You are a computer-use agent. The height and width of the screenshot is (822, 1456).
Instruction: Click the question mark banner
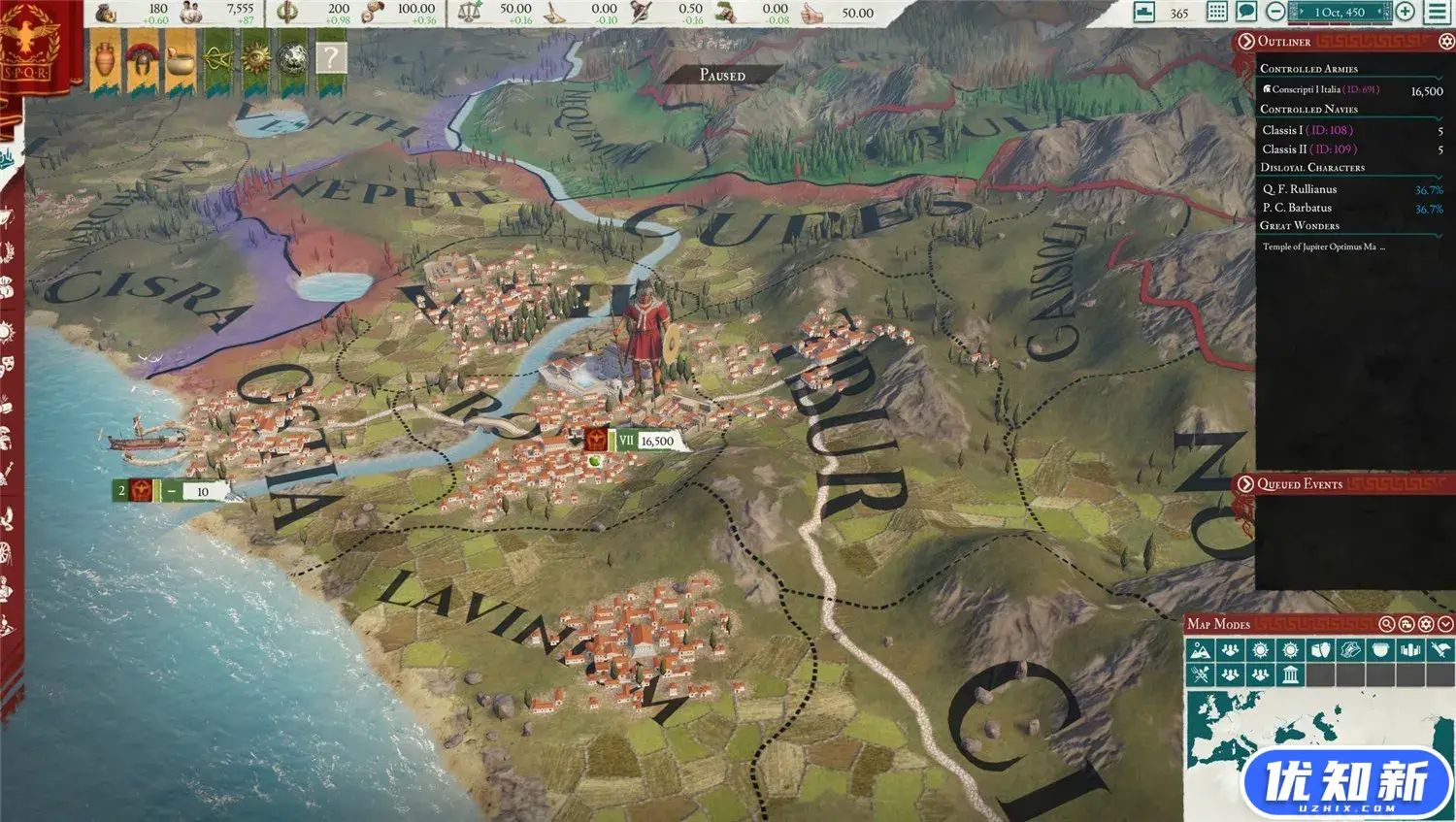331,61
